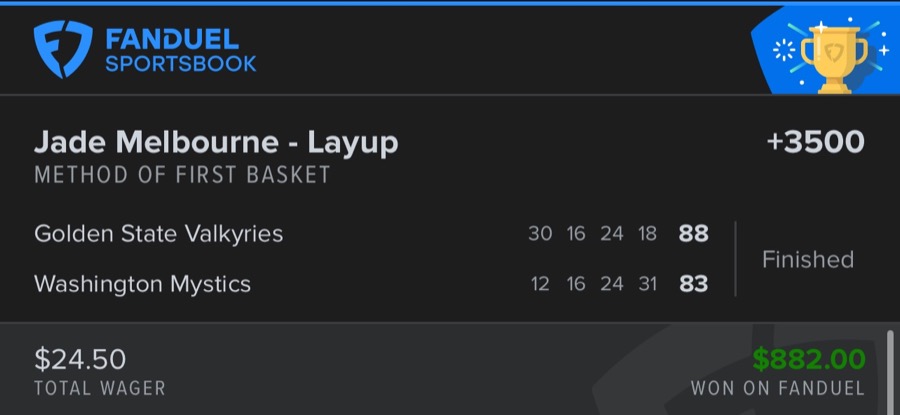Viewport: 900px width, 415px height.
Task: Click the FanDuel shield logo icon
Action: pos(63,50)
